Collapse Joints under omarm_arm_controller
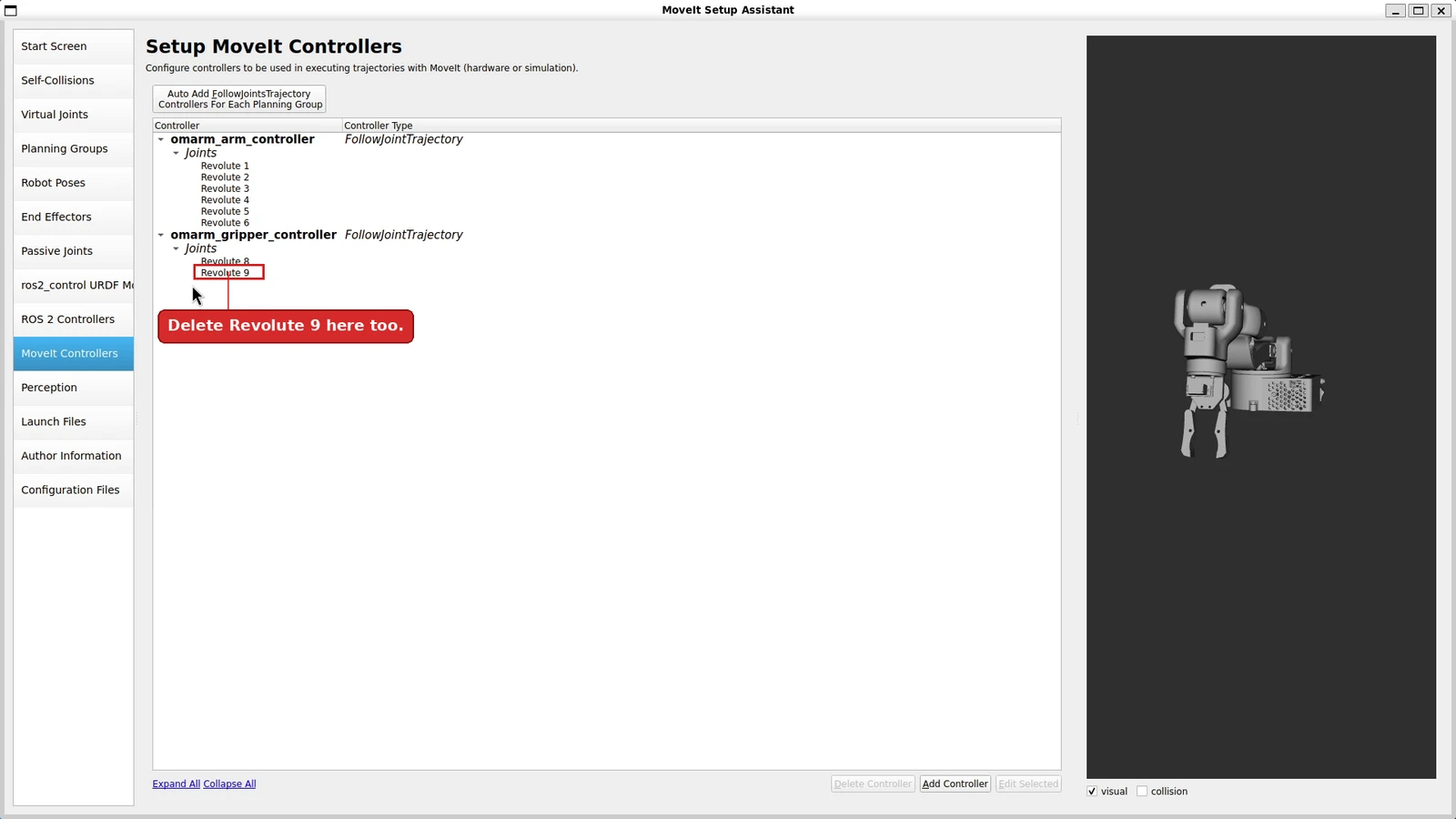 [x=177, y=153]
